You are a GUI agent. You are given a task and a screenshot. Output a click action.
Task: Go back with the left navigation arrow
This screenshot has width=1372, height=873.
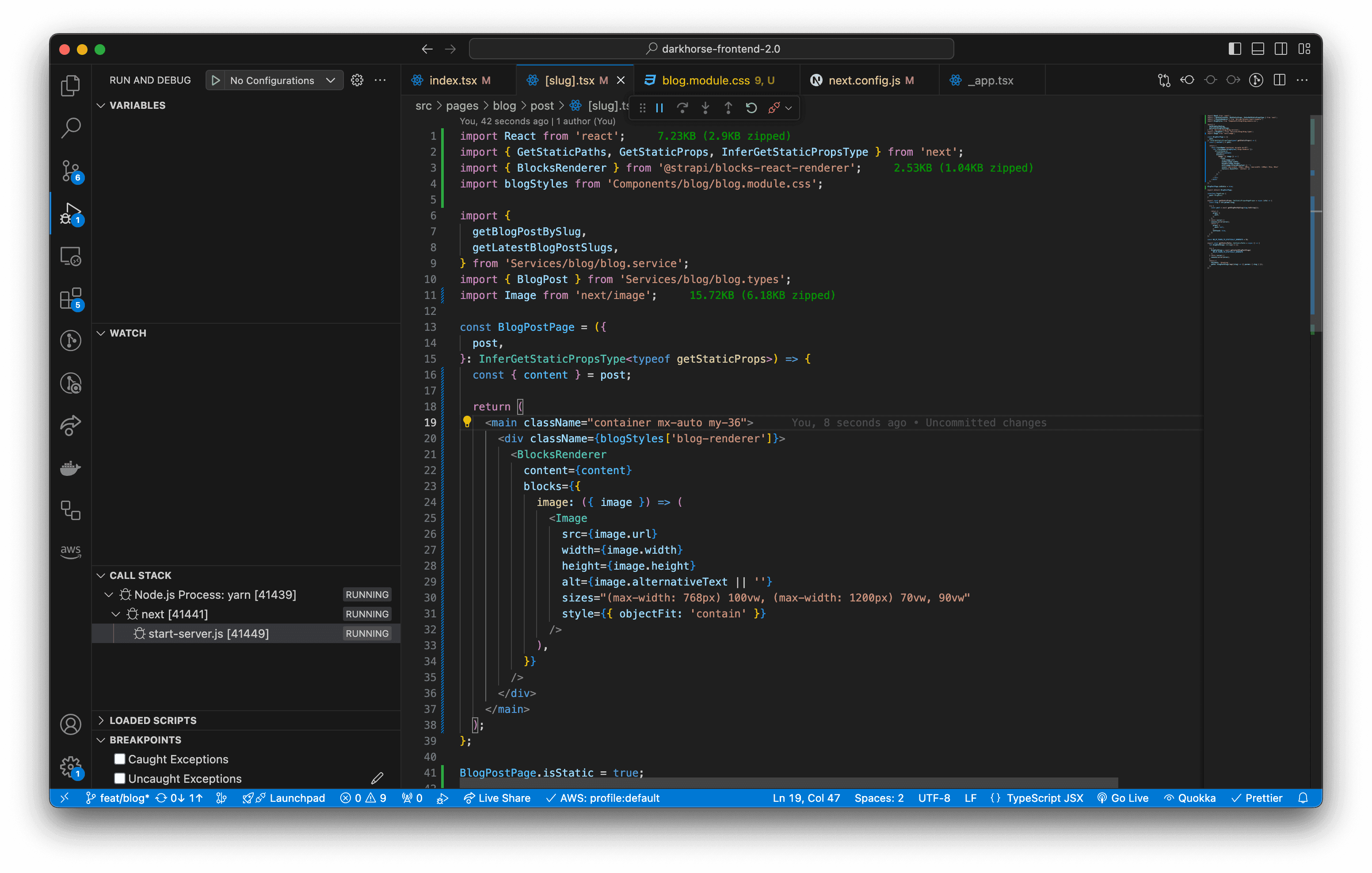tap(427, 49)
